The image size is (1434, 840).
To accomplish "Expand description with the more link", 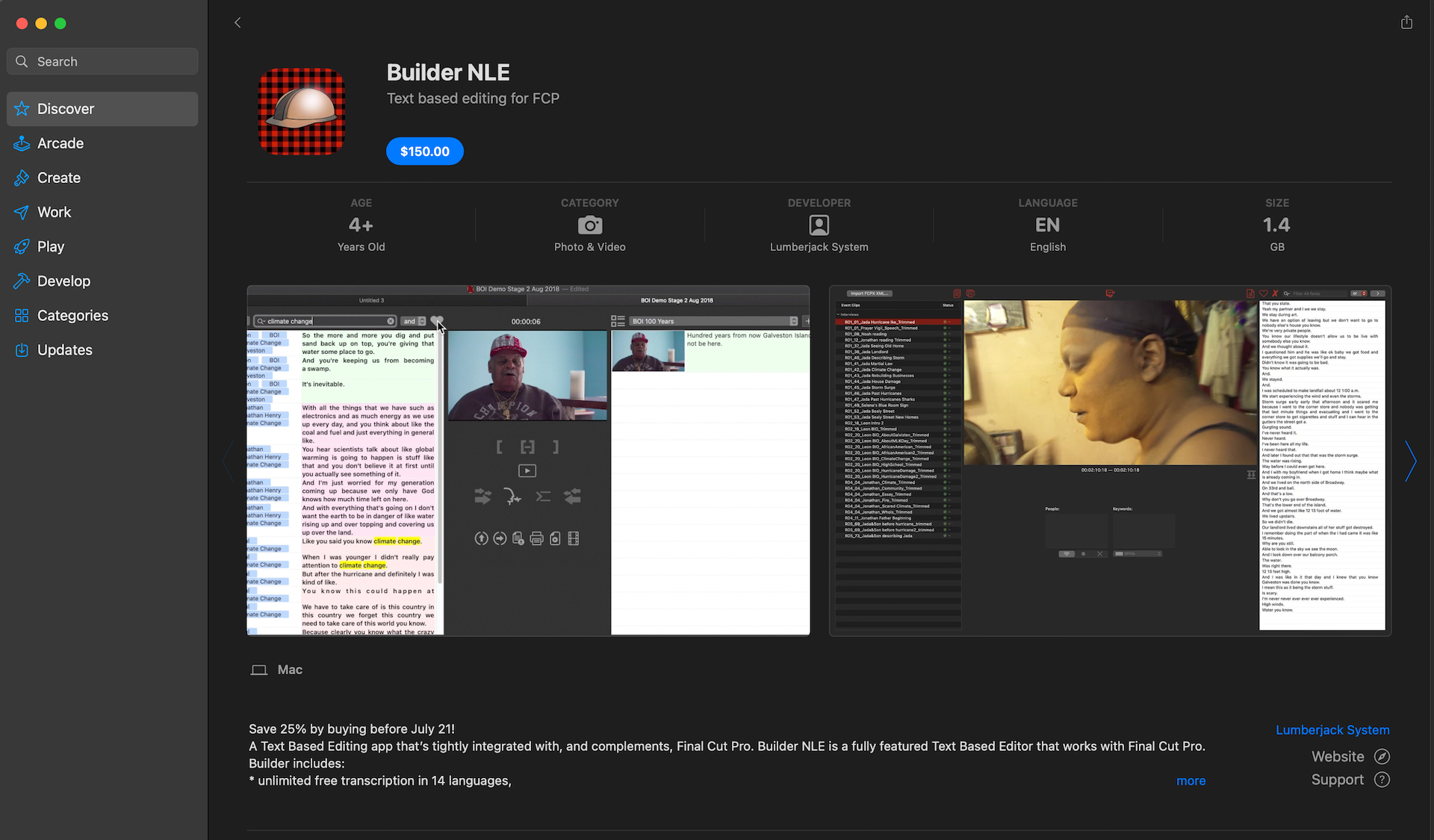I will [1191, 780].
